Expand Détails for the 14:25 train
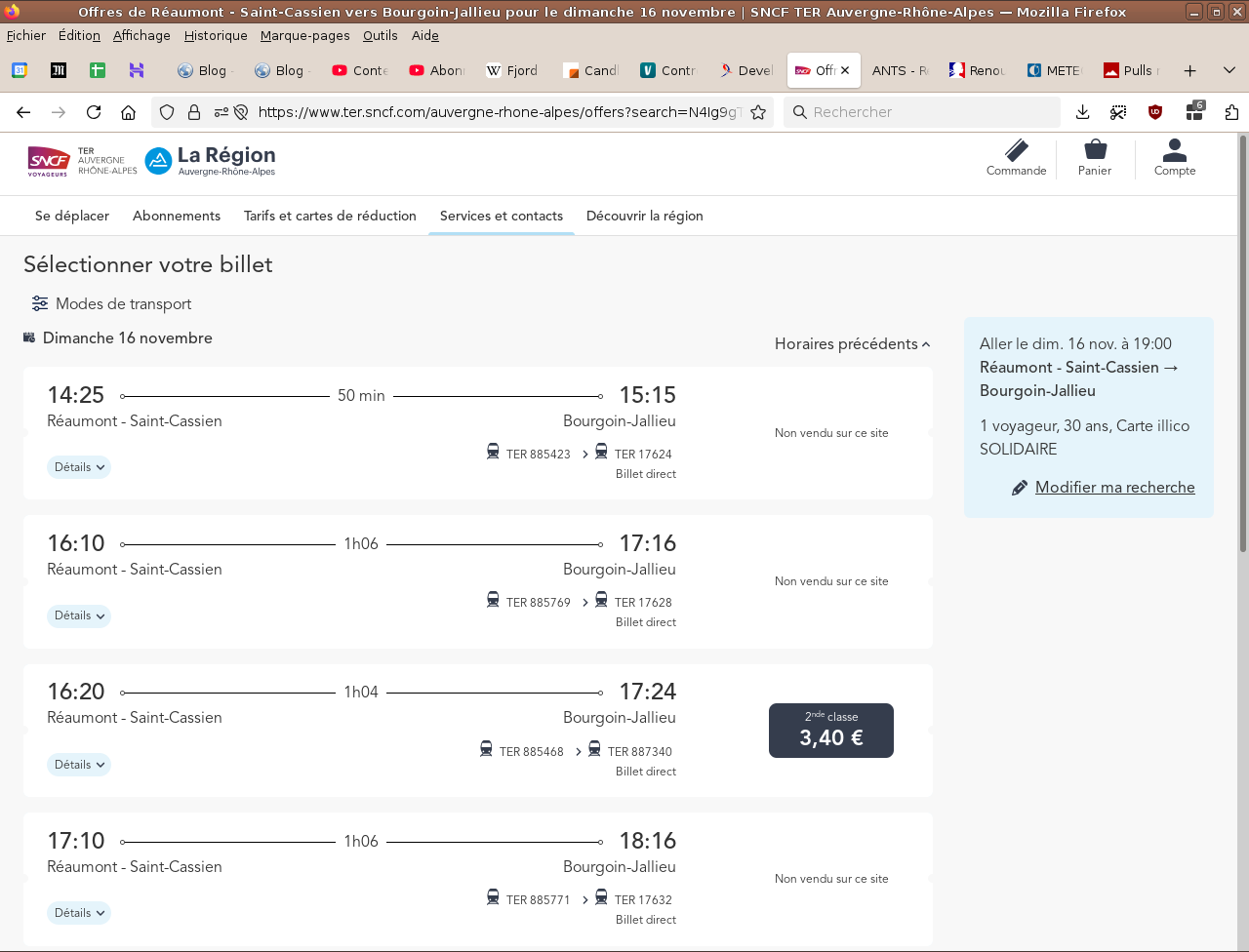The image size is (1249, 952). tap(79, 467)
